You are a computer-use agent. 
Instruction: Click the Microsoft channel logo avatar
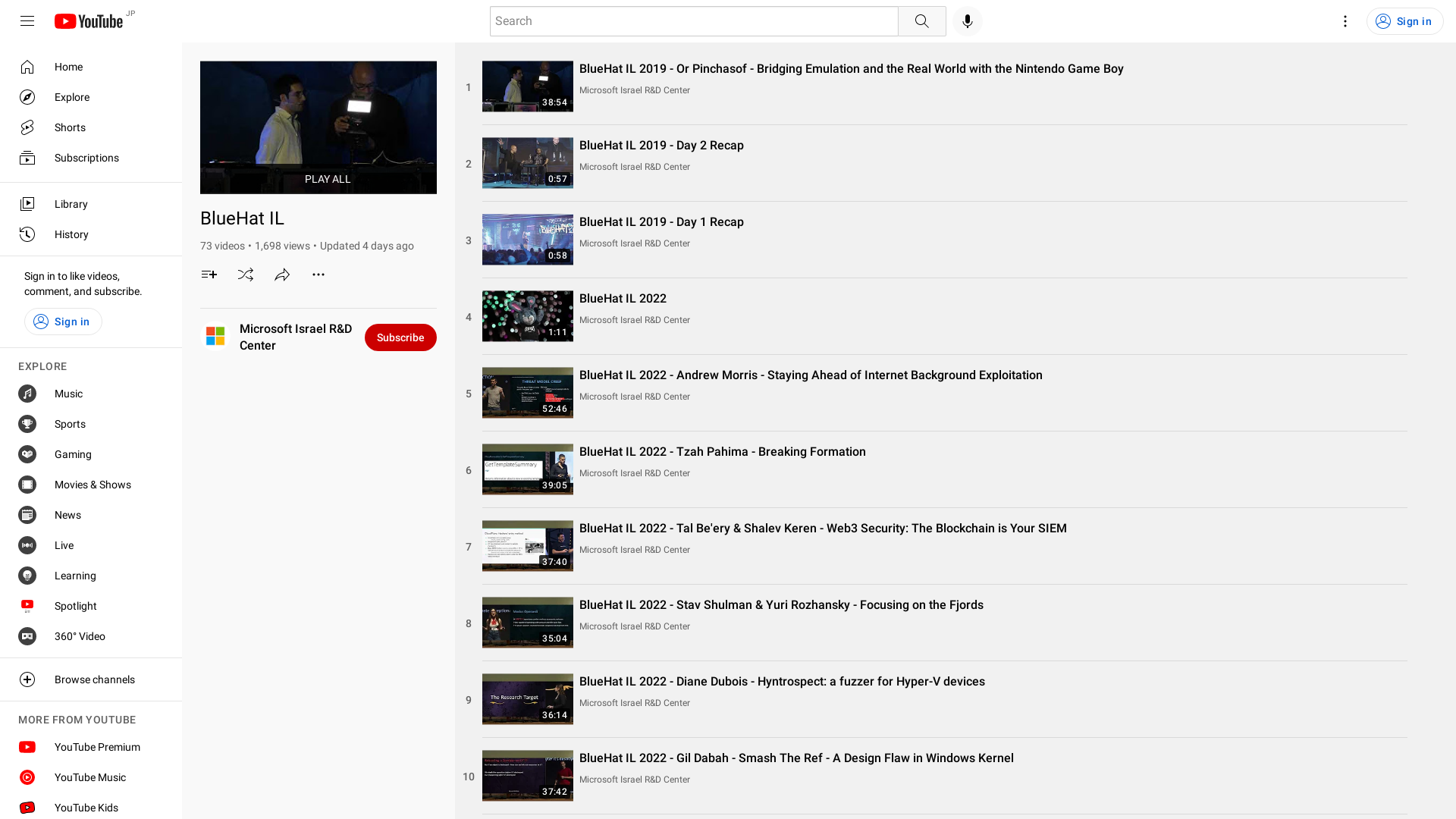(x=215, y=336)
